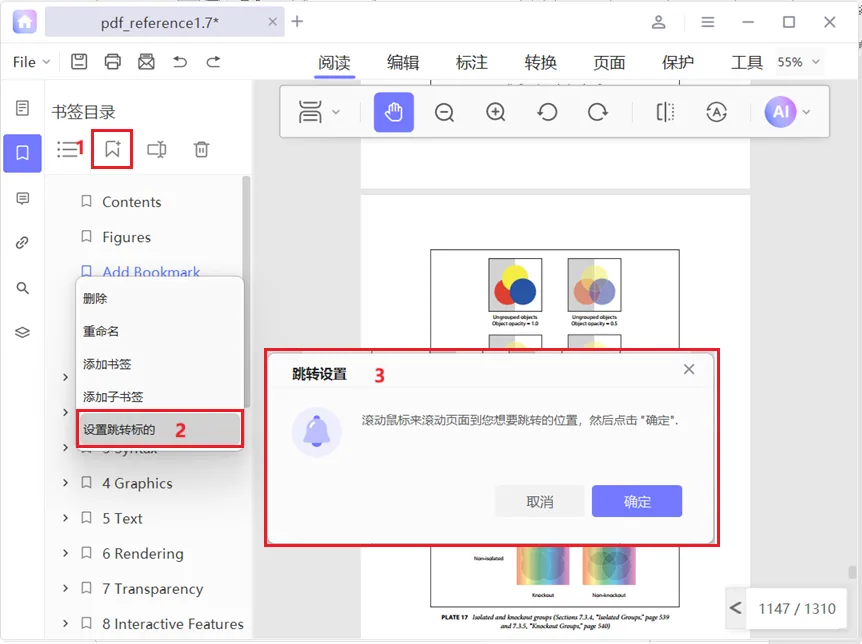Image resolution: width=862 pixels, height=644 pixels.
Task: Click the auto-scroll A icon
Action: tap(716, 112)
